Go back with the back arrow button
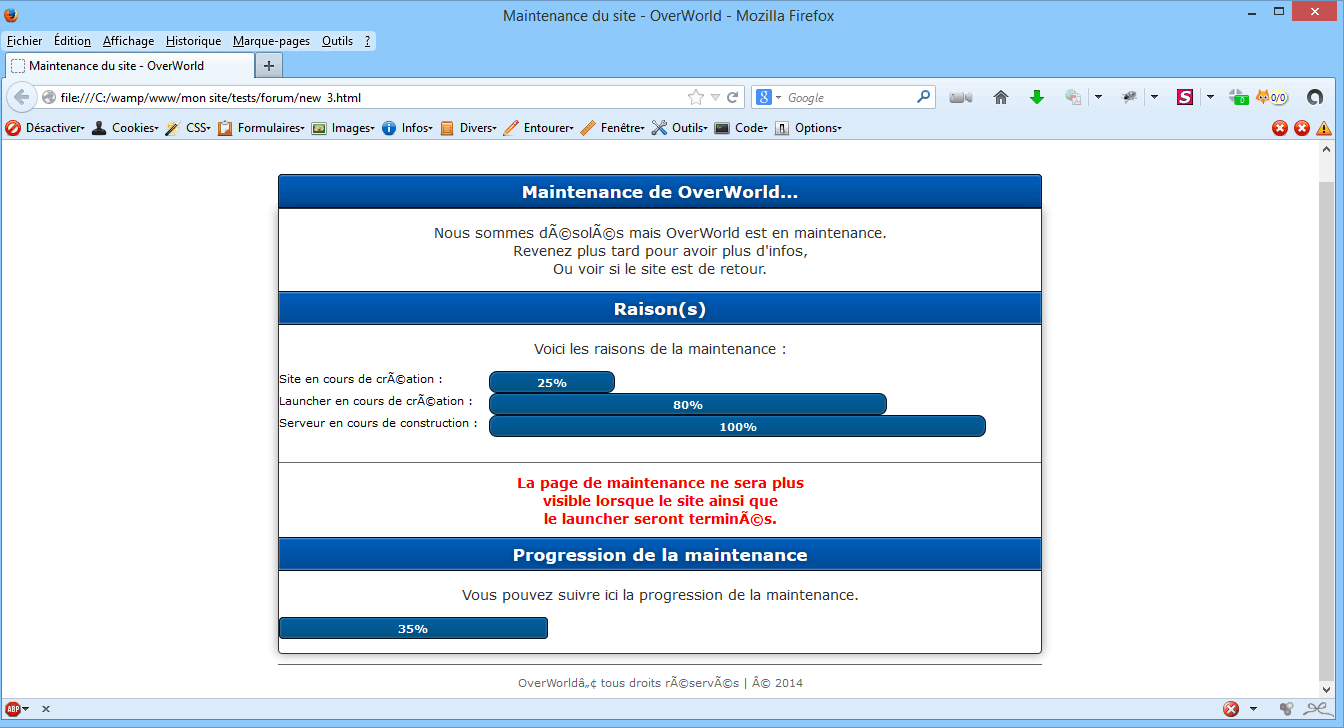 tap(22, 97)
